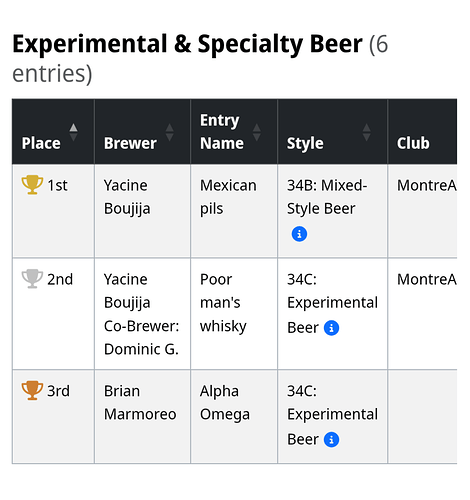Click the gold 1st place trophy icon

[32, 185]
